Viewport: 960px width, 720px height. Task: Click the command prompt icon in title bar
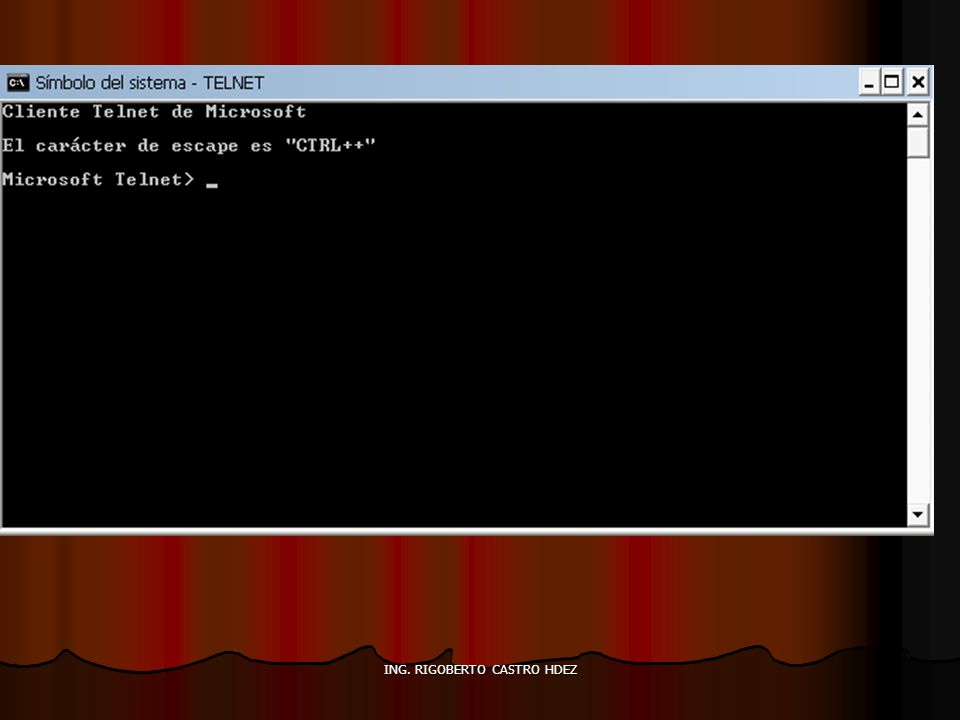click(x=18, y=82)
